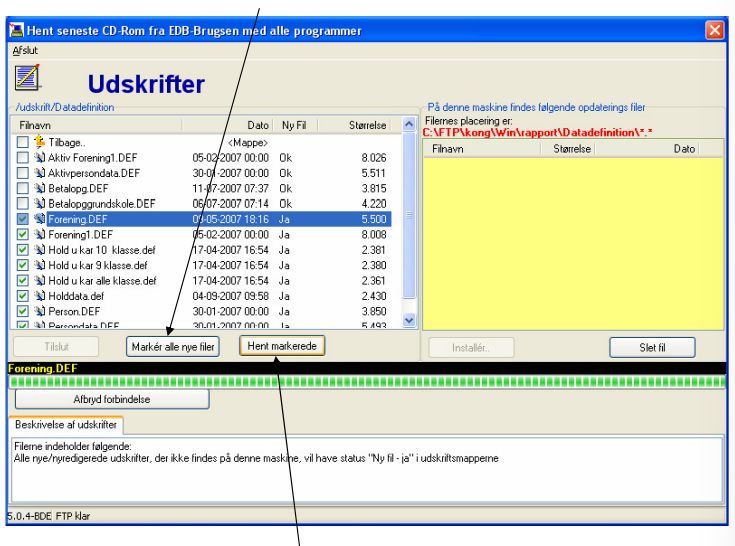735x546 pixels.
Task: Click the file list scroll up arrow
Action: click(409, 124)
